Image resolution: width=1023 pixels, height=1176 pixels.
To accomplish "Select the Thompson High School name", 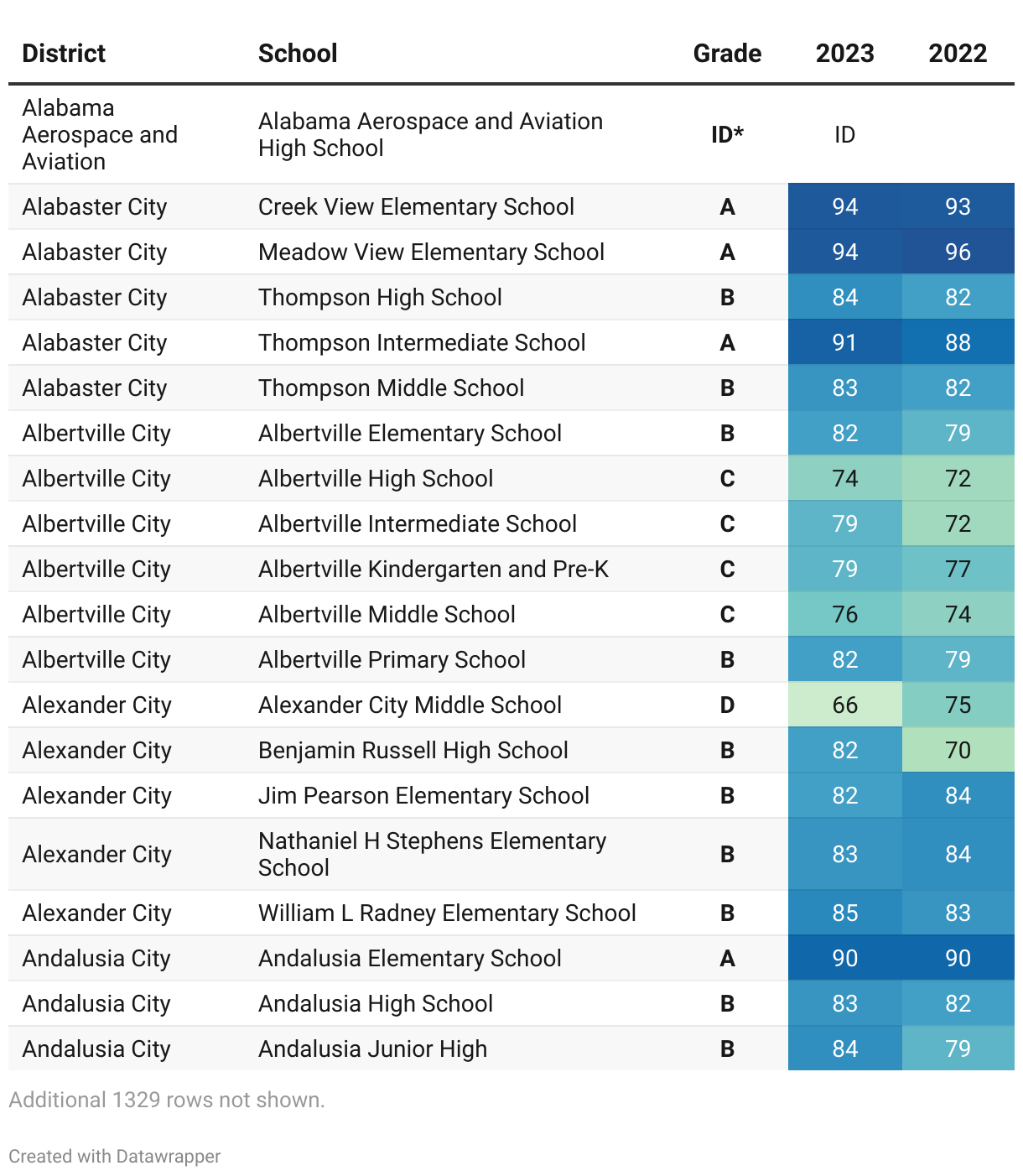I will tap(380, 298).
